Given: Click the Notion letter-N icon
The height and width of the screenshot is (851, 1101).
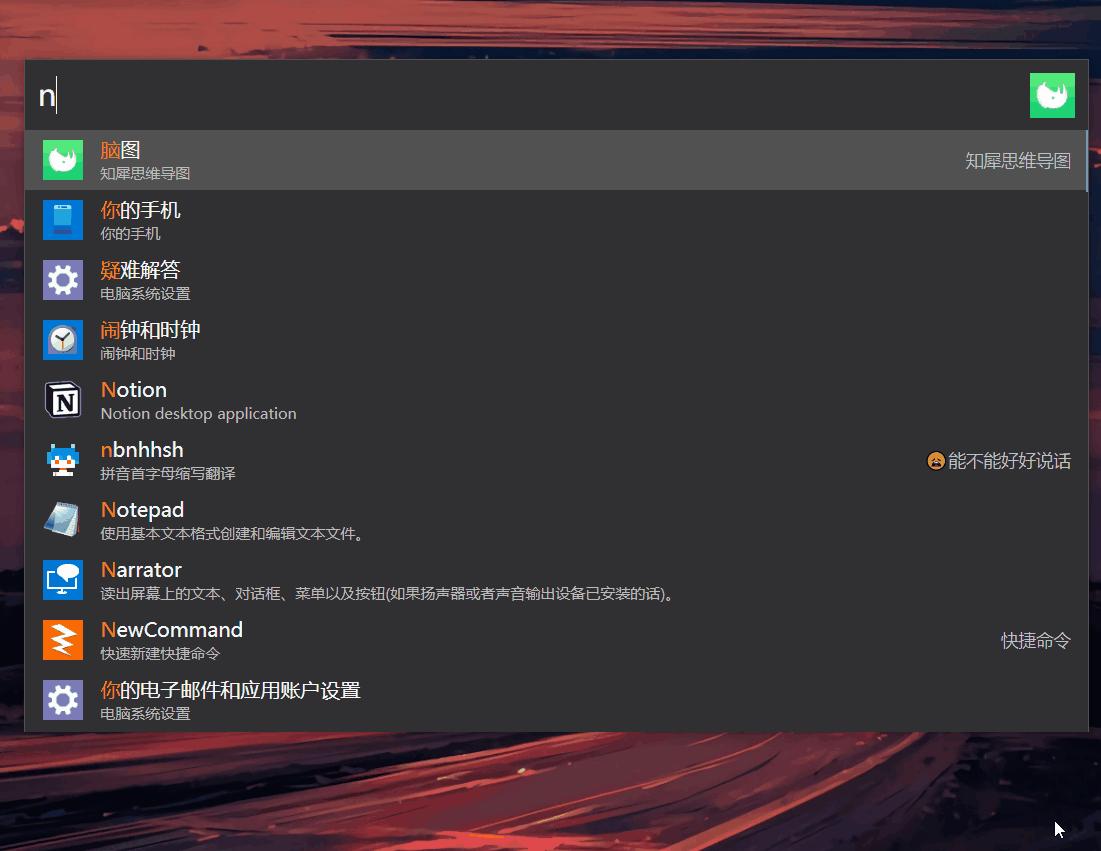Looking at the screenshot, I should (62, 400).
